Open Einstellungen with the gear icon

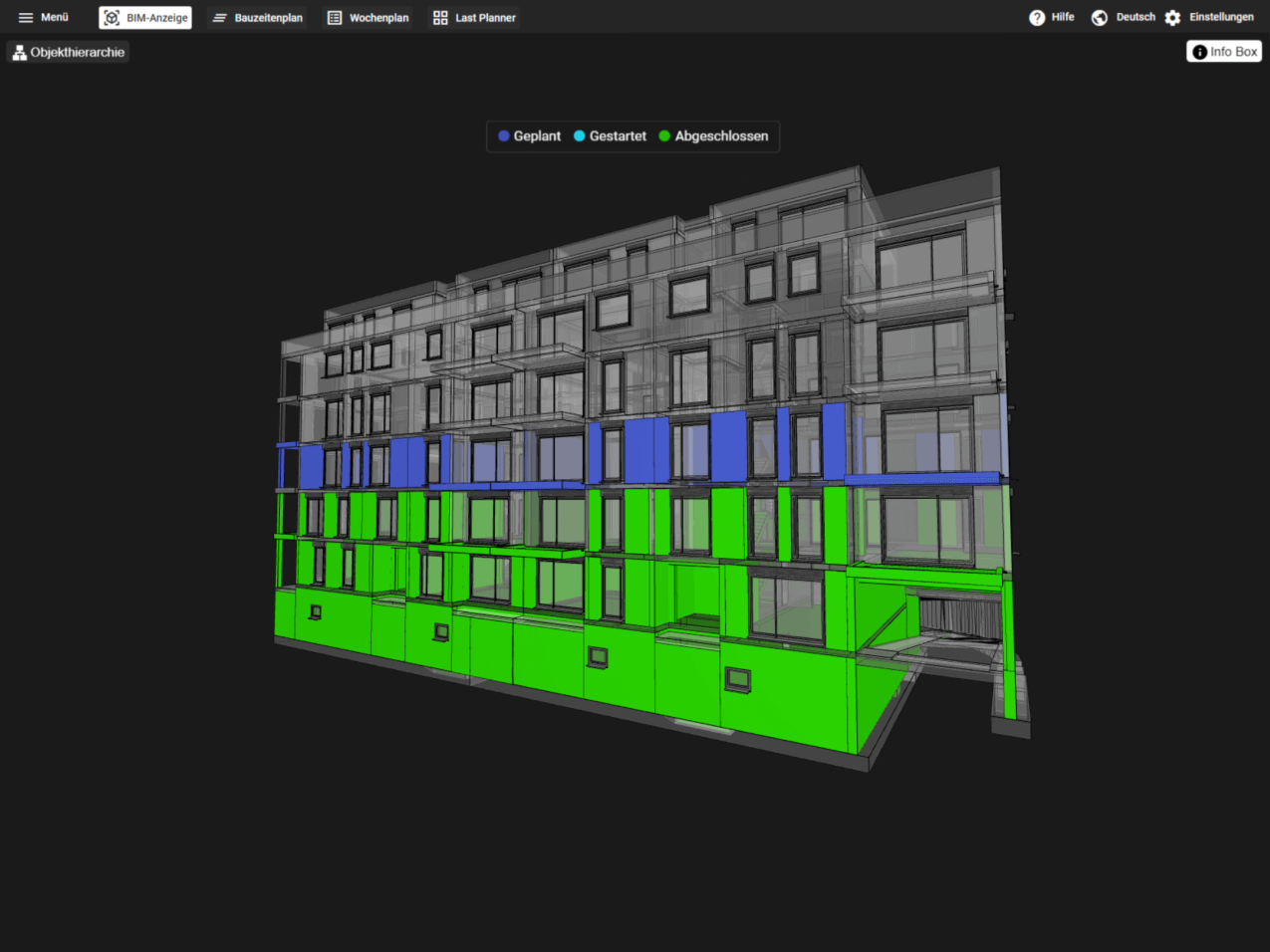[1172, 17]
